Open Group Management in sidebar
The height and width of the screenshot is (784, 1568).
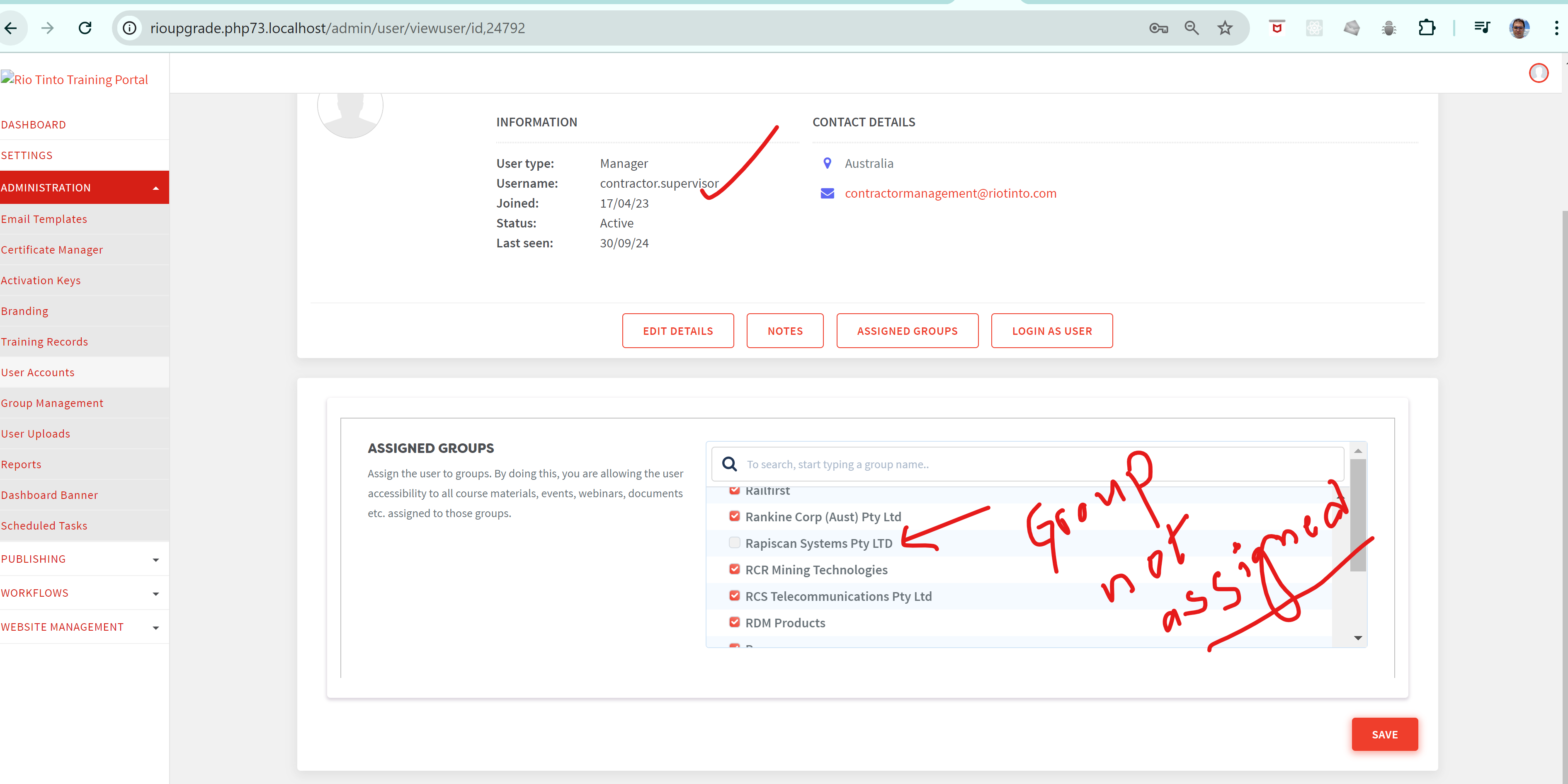point(52,403)
